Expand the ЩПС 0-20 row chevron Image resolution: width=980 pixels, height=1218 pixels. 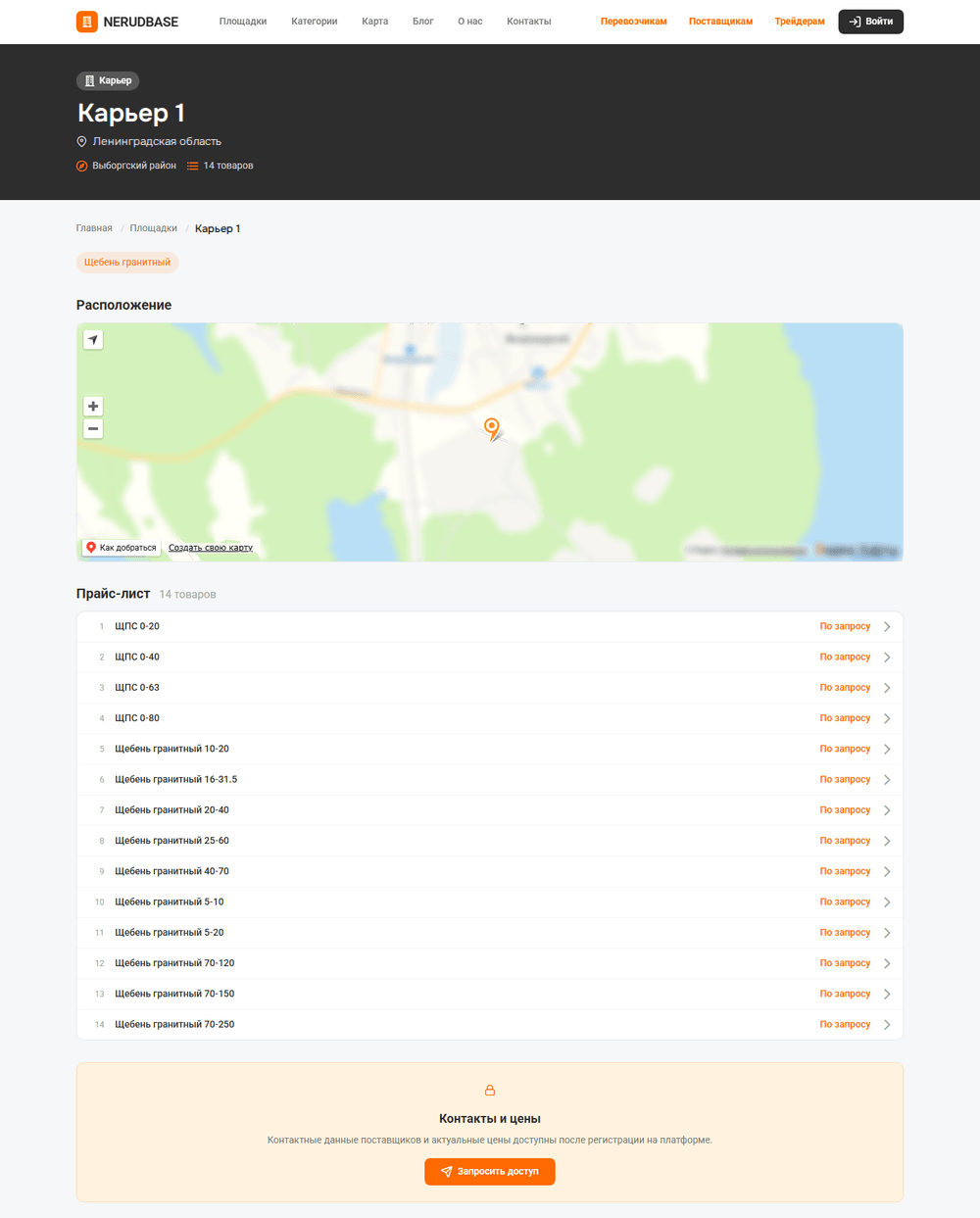click(x=887, y=626)
